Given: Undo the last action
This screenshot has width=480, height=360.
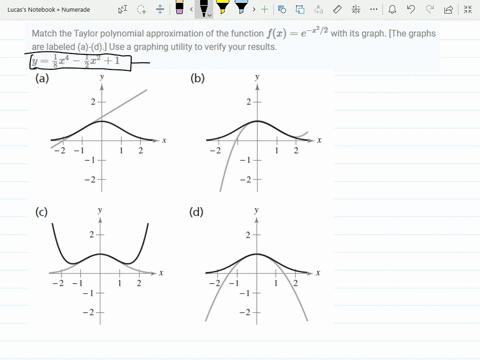Looking at the screenshot, I should point(411,9).
